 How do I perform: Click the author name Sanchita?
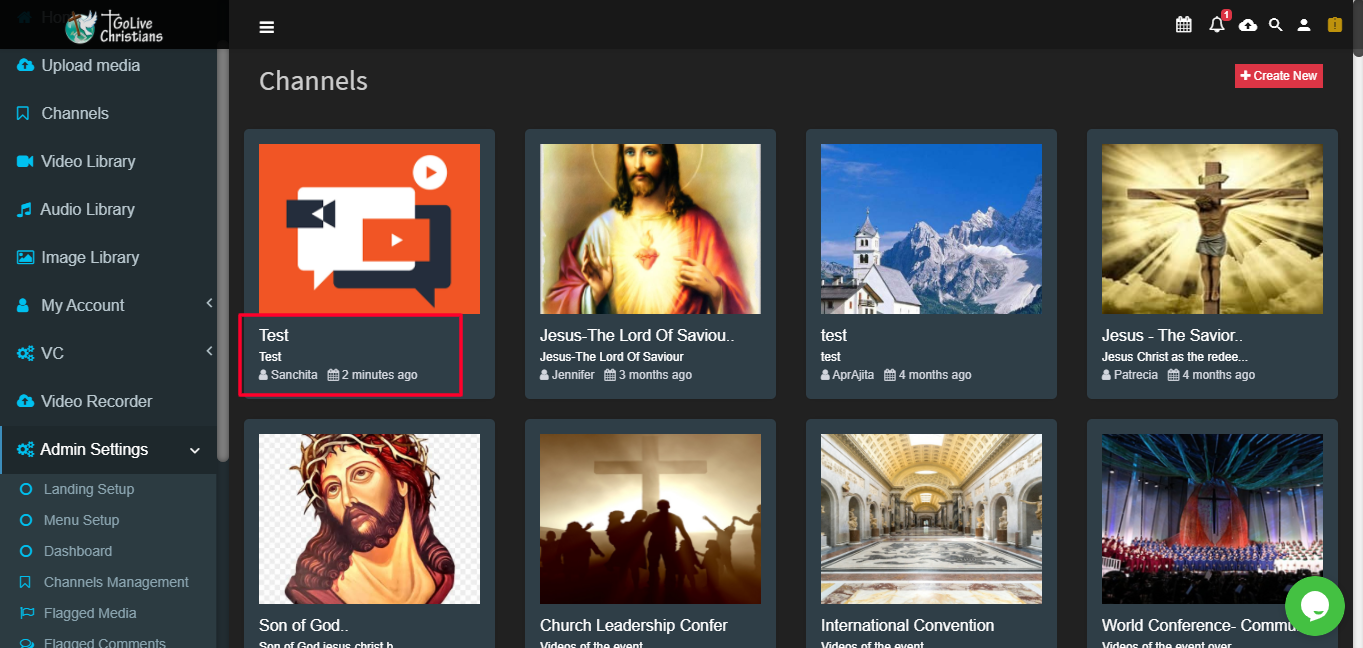tap(294, 375)
